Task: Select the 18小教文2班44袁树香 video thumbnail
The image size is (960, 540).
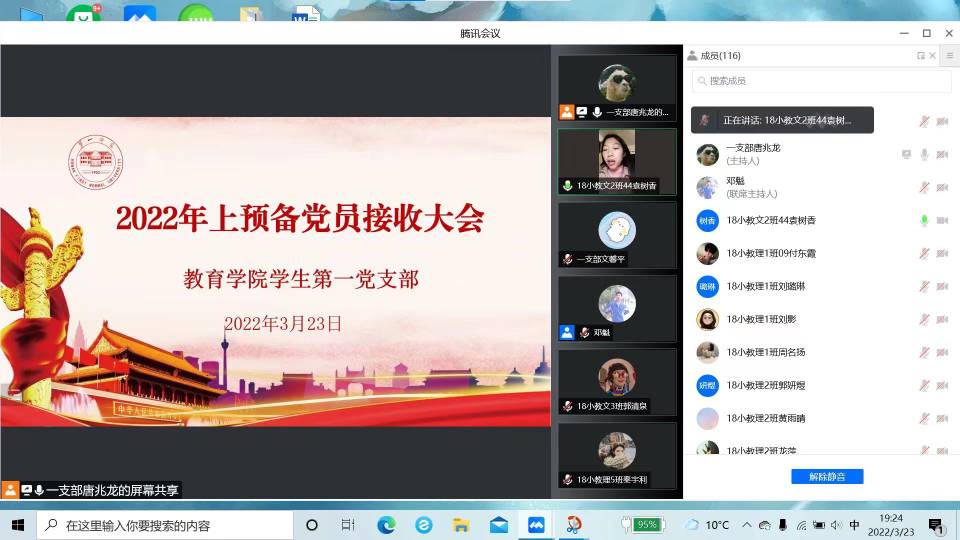Action: [x=616, y=160]
